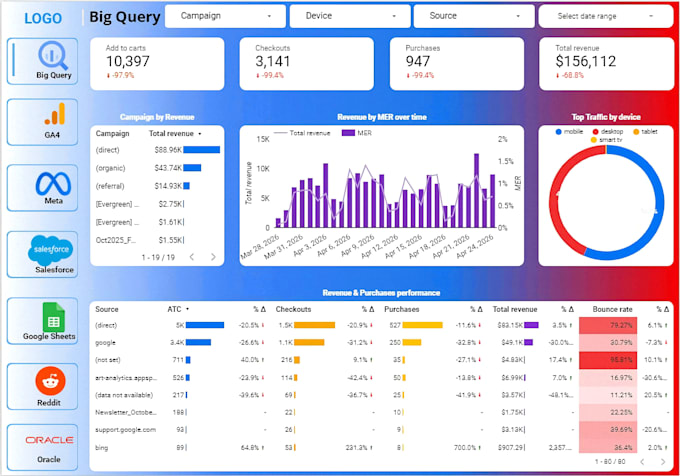Image resolution: width=680 pixels, height=476 pixels.
Task: Click the Purchases column header
Action: coord(402,309)
